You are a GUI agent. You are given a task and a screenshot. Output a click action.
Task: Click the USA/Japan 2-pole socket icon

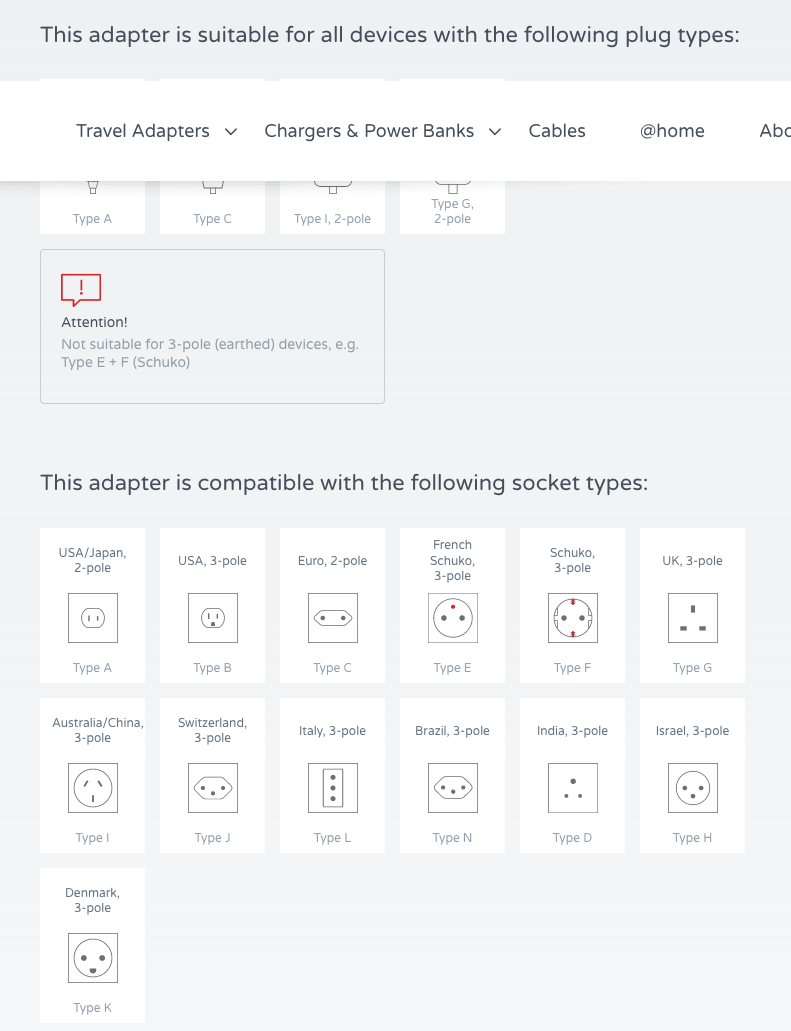point(93,618)
